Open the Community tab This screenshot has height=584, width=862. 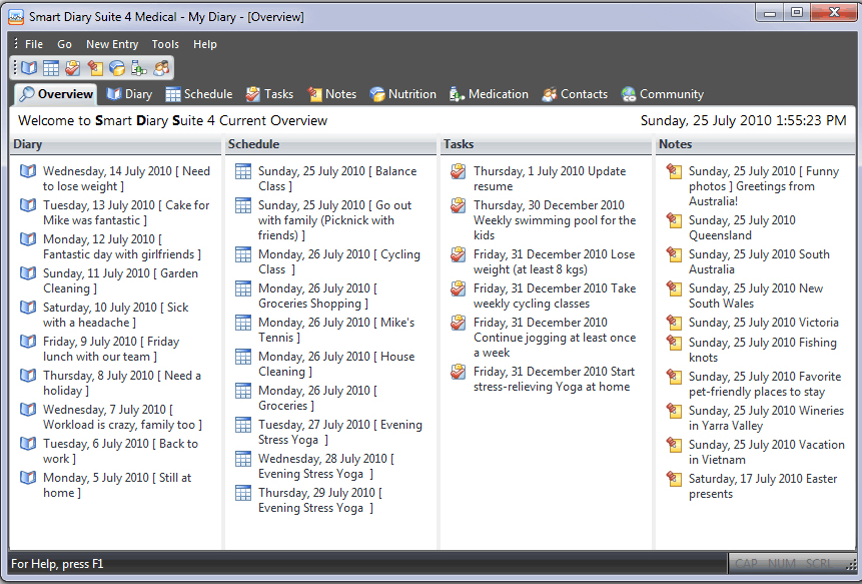[662, 94]
